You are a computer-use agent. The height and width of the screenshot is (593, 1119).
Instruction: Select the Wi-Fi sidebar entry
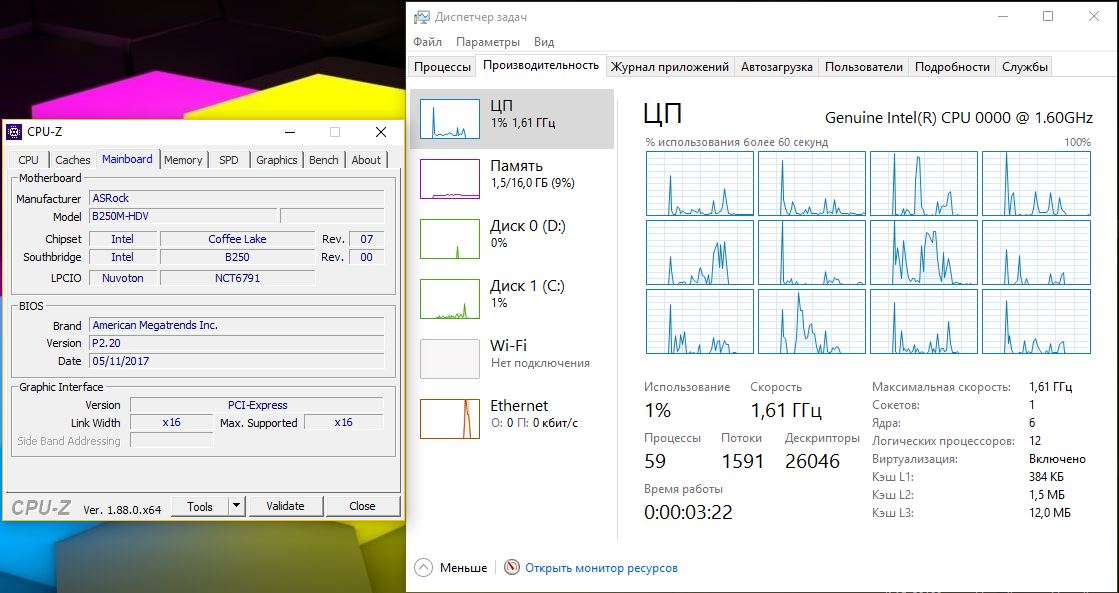click(512, 359)
